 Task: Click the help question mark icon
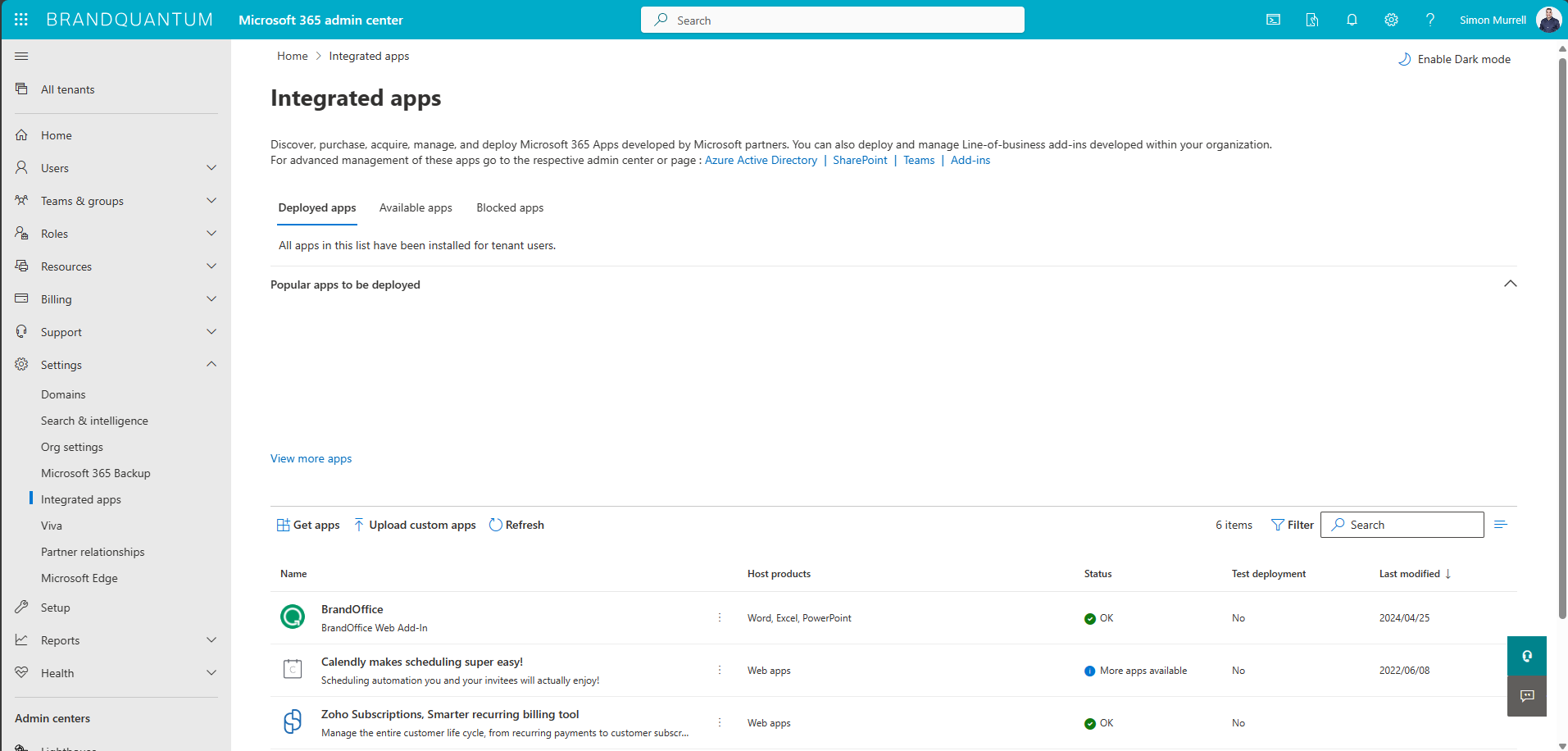click(x=1430, y=20)
